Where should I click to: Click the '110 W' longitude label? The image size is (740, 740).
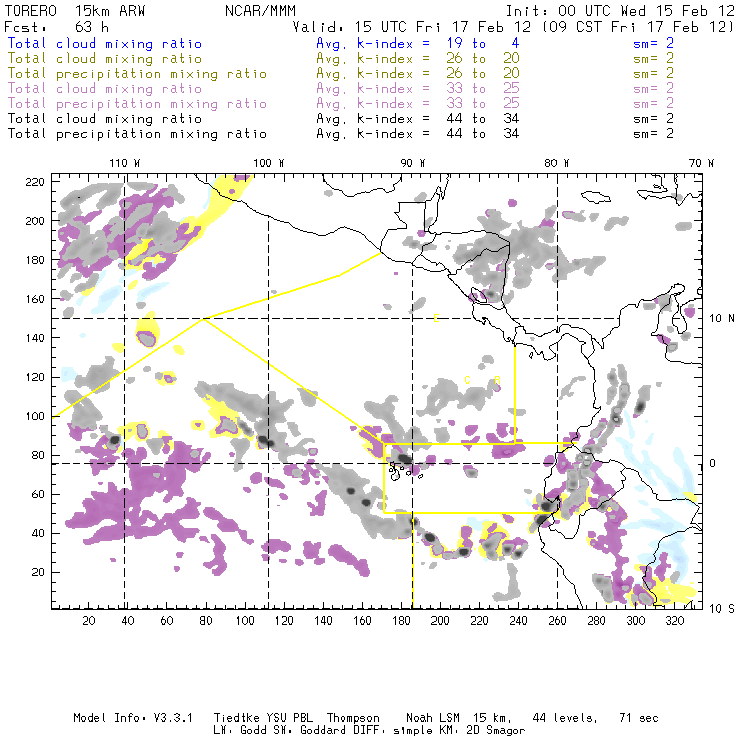(x=125, y=163)
